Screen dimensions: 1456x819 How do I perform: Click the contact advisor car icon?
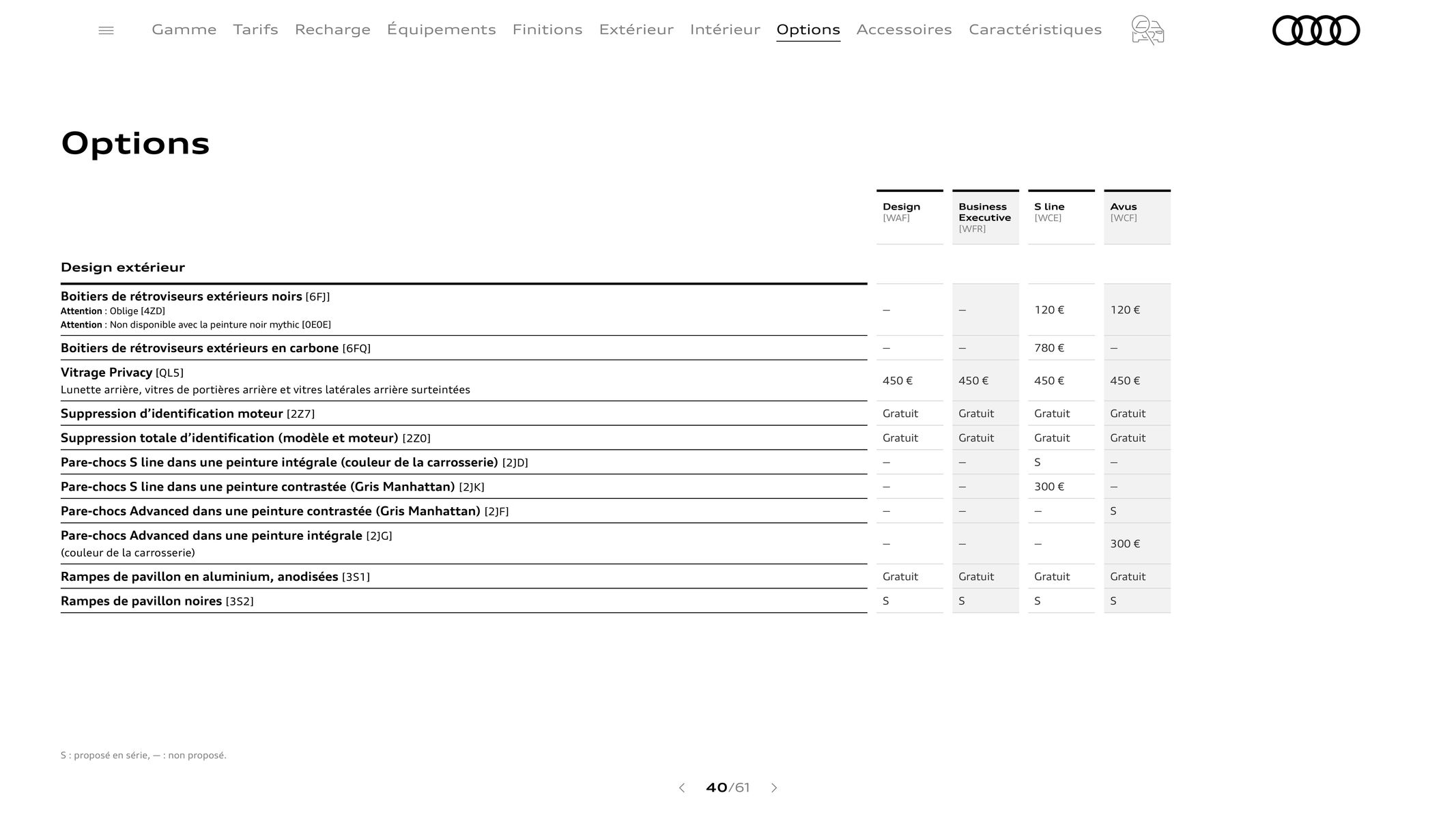click(1147, 31)
